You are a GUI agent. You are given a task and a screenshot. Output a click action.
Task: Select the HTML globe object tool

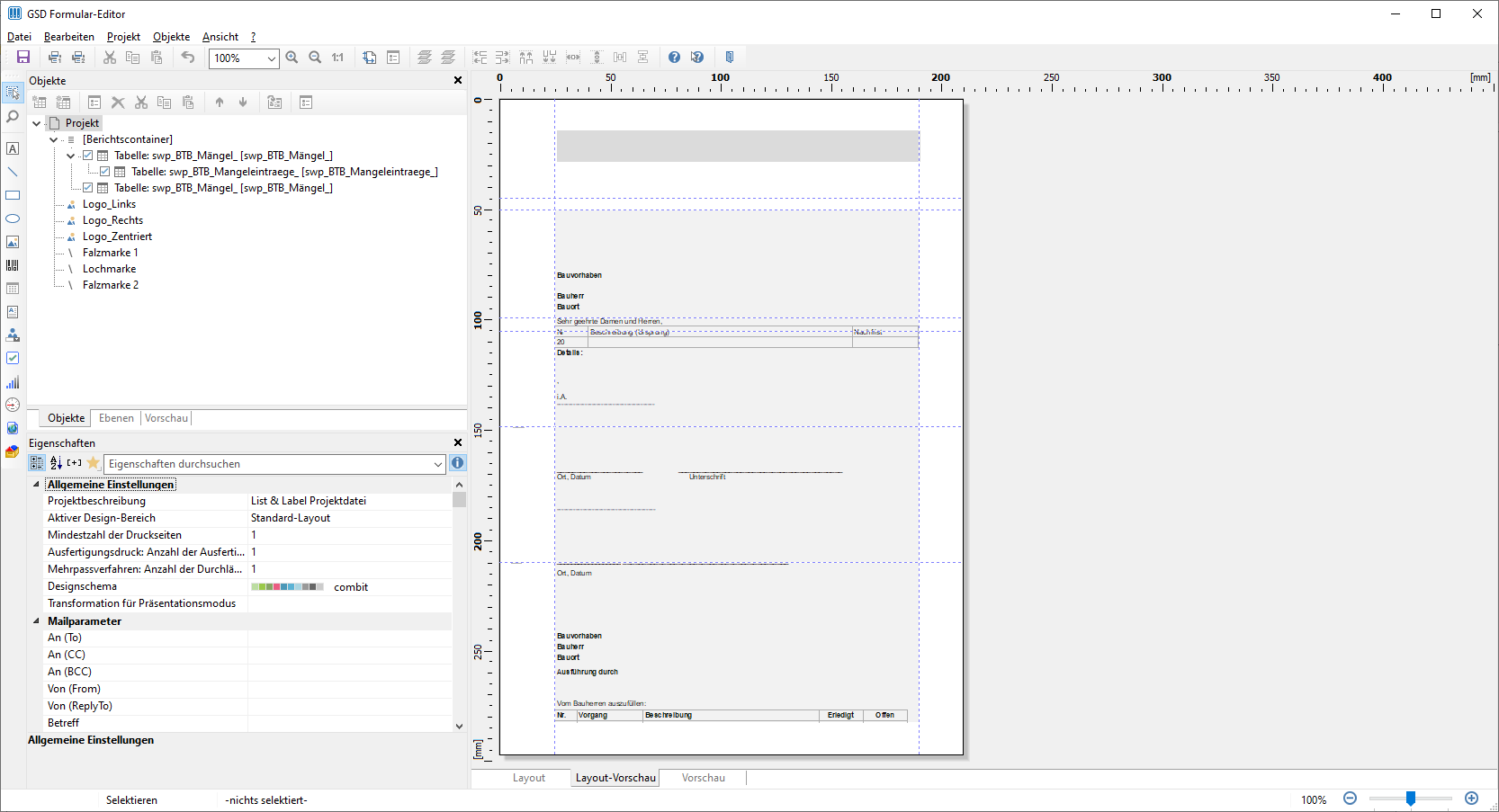[13, 428]
